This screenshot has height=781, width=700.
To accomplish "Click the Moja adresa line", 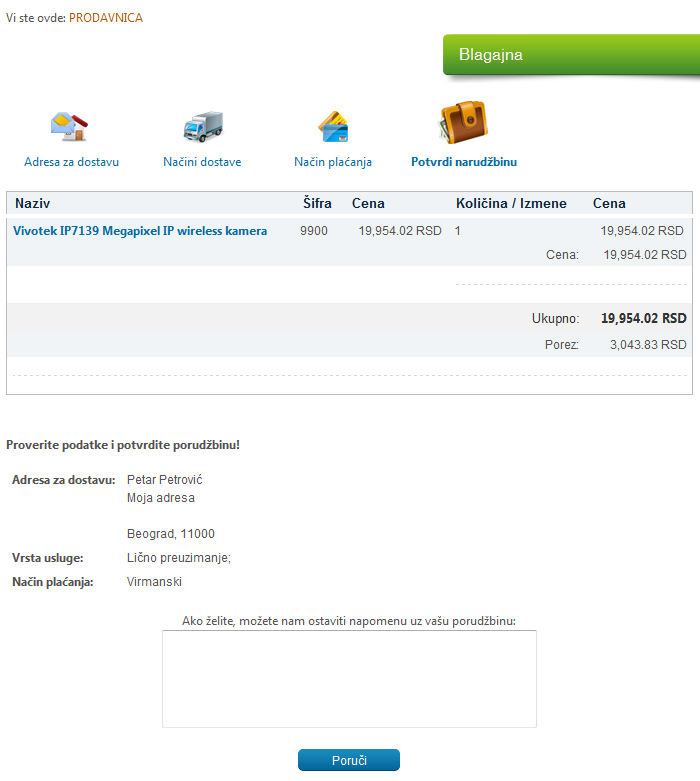I will [x=160, y=498].
